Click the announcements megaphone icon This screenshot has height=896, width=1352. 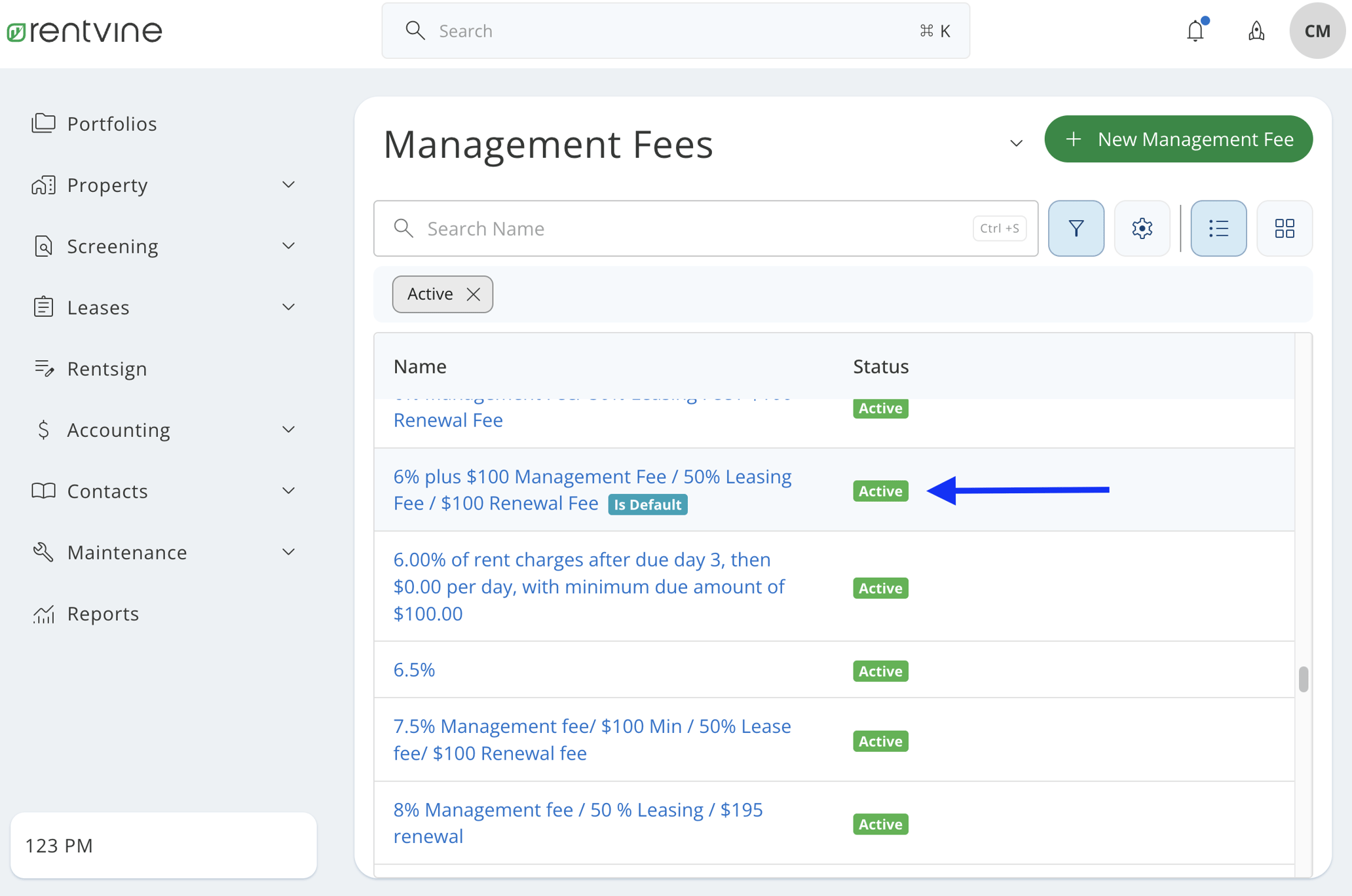[x=1256, y=31]
